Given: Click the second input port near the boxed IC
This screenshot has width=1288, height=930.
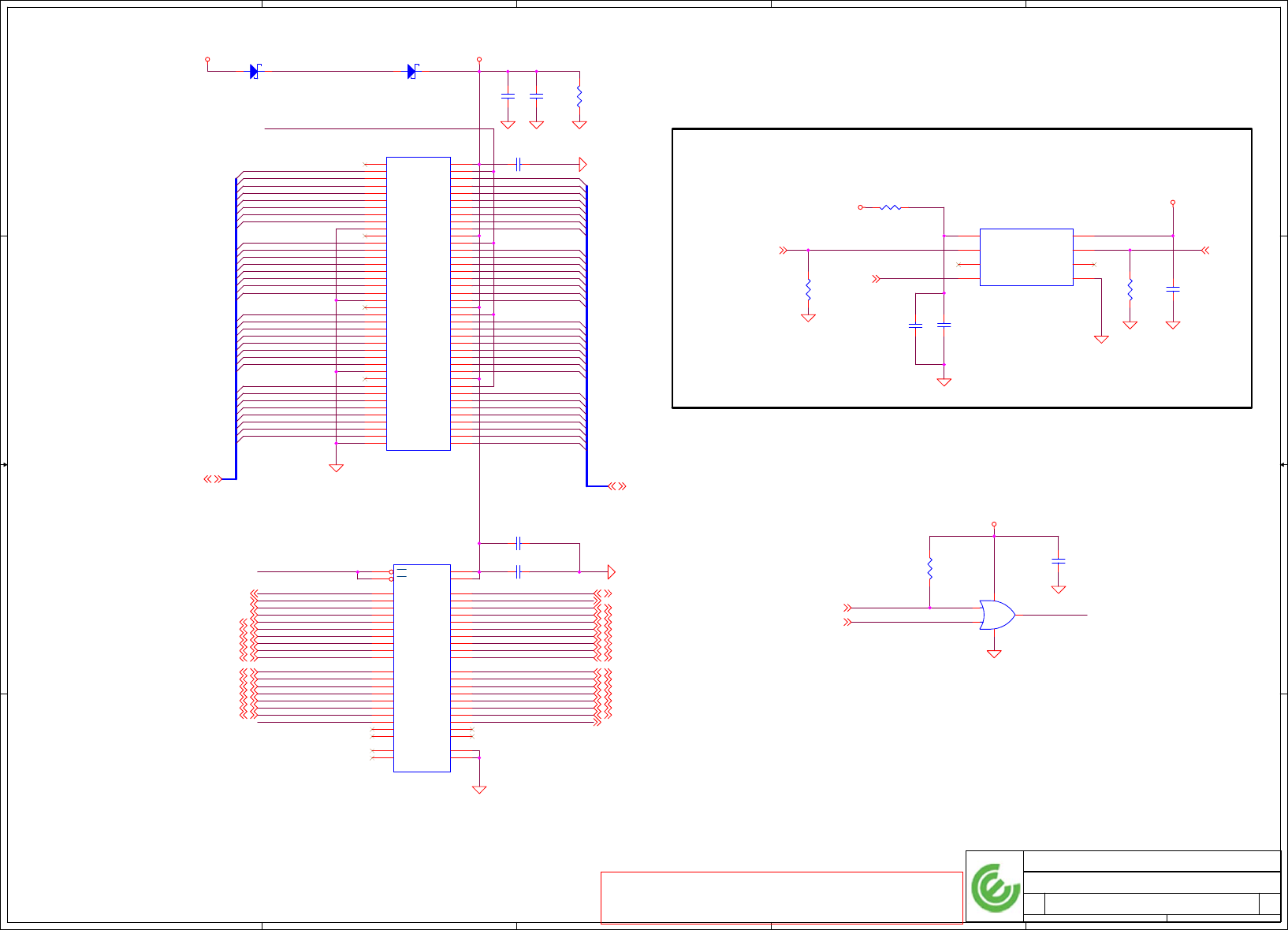Looking at the screenshot, I should [x=876, y=279].
